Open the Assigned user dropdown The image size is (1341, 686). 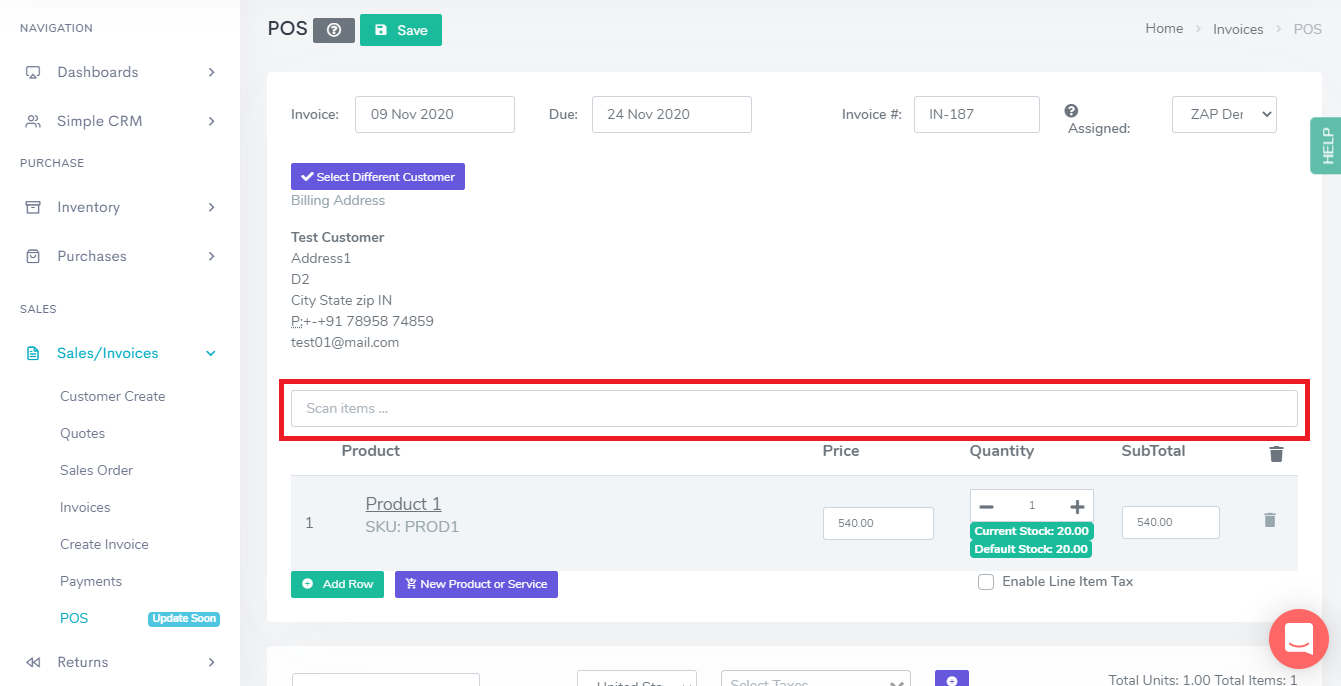coord(1224,114)
